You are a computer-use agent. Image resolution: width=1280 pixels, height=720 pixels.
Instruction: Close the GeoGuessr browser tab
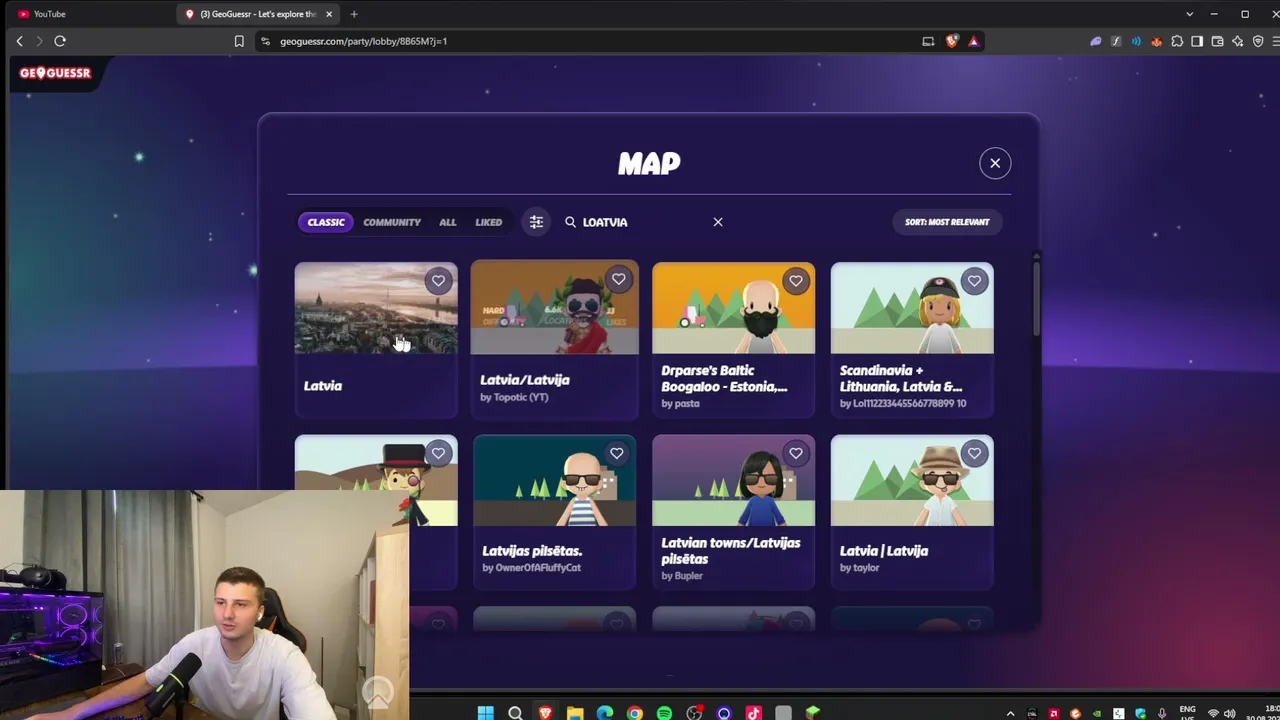[x=329, y=14]
